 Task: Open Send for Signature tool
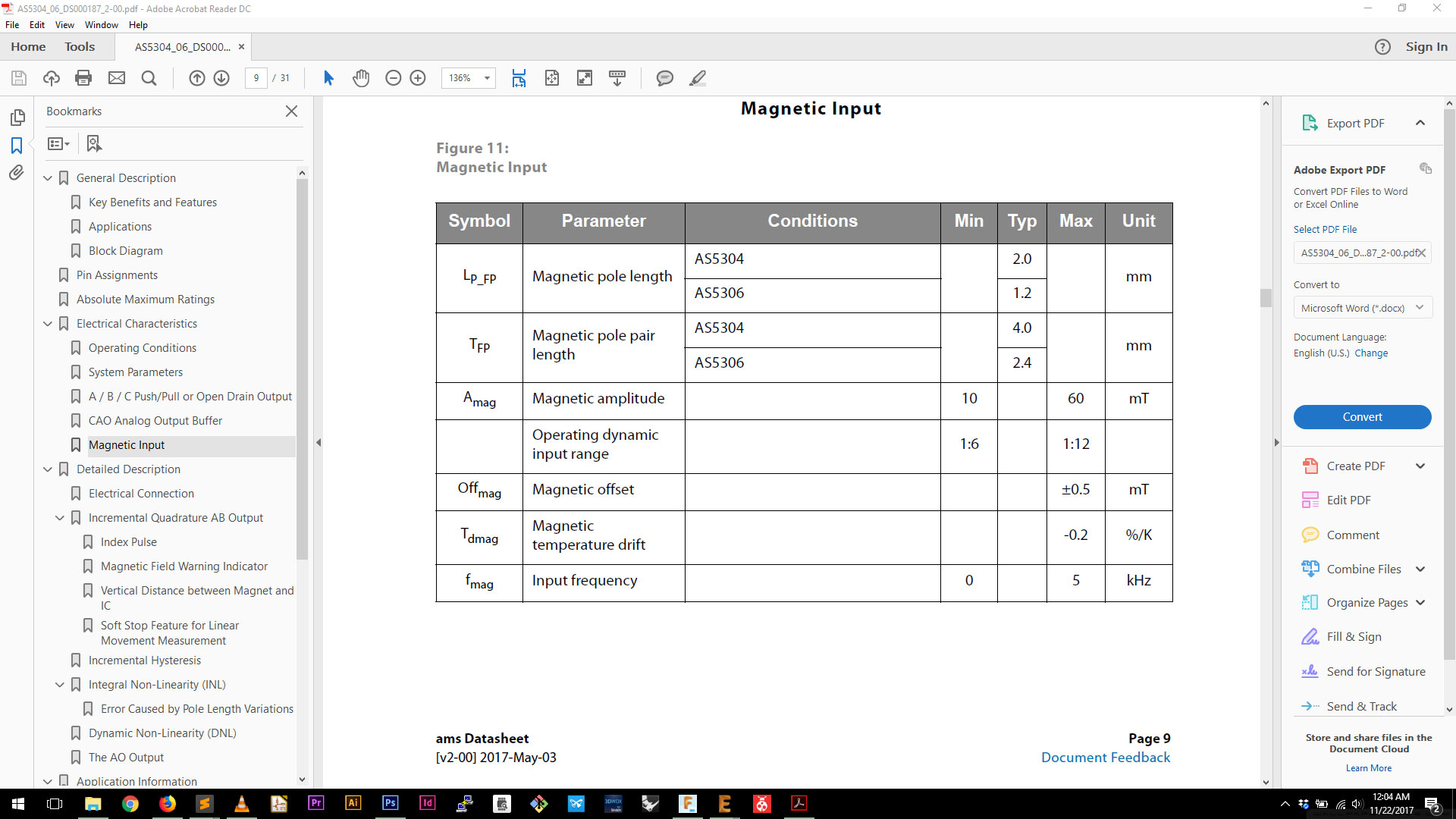1376,672
